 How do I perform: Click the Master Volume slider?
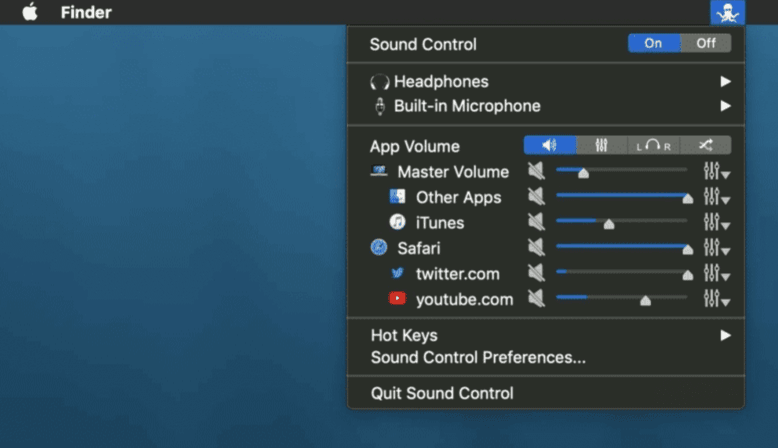coord(622,171)
